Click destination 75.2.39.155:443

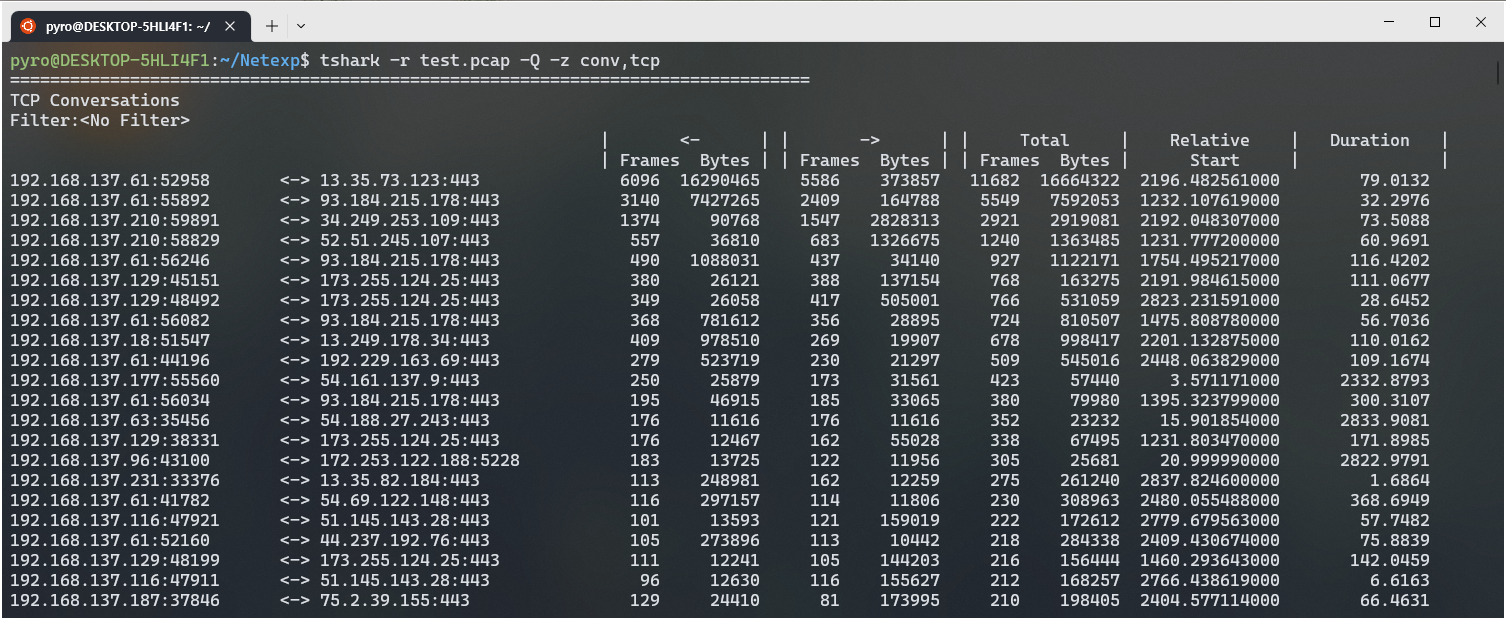click(395, 600)
